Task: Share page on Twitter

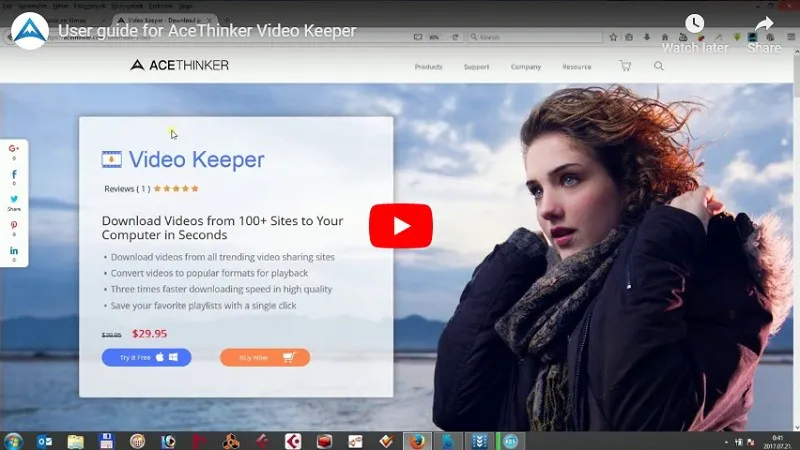Action: click(14, 199)
